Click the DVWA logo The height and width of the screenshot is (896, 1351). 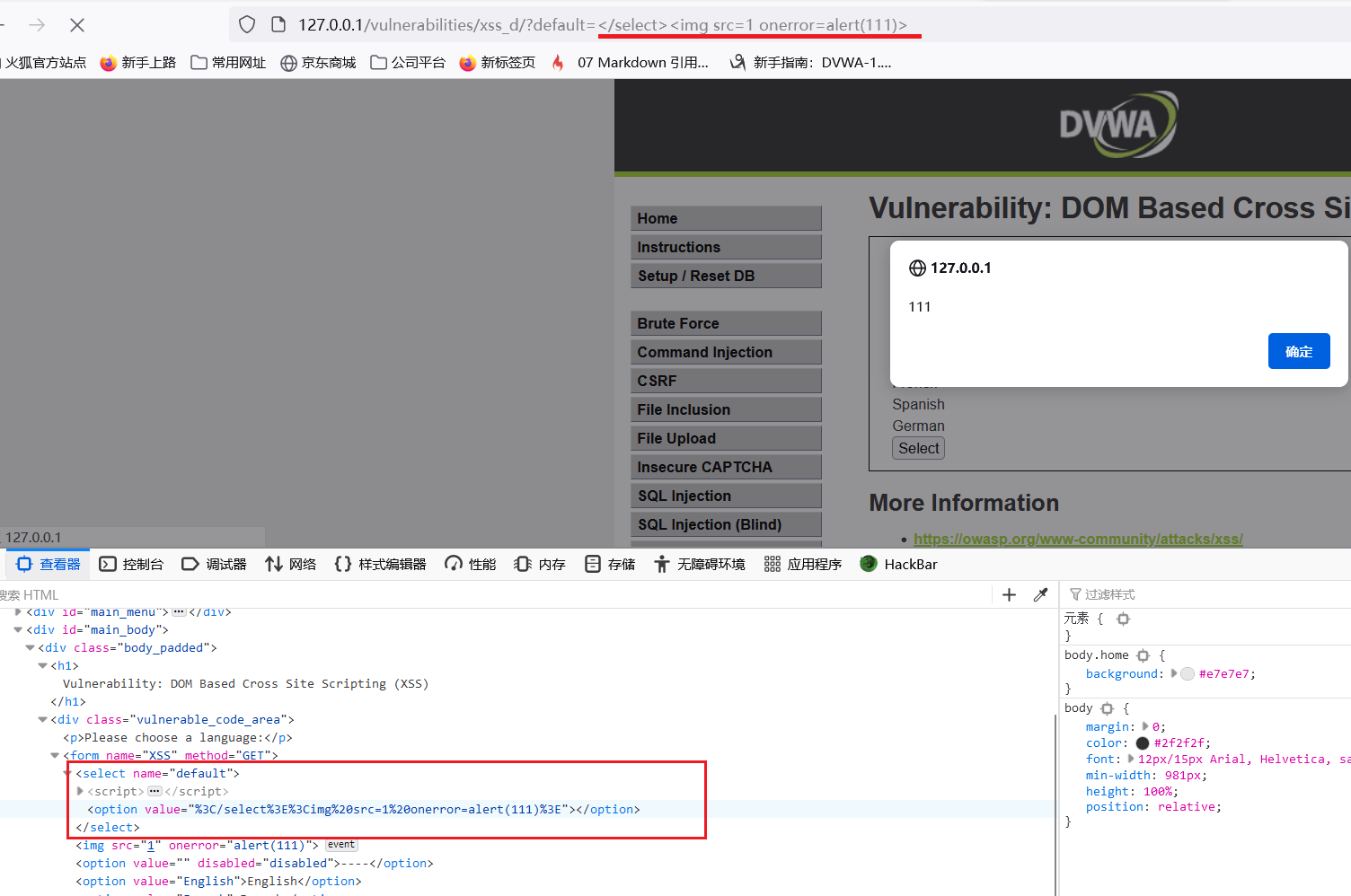coord(1117,124)
